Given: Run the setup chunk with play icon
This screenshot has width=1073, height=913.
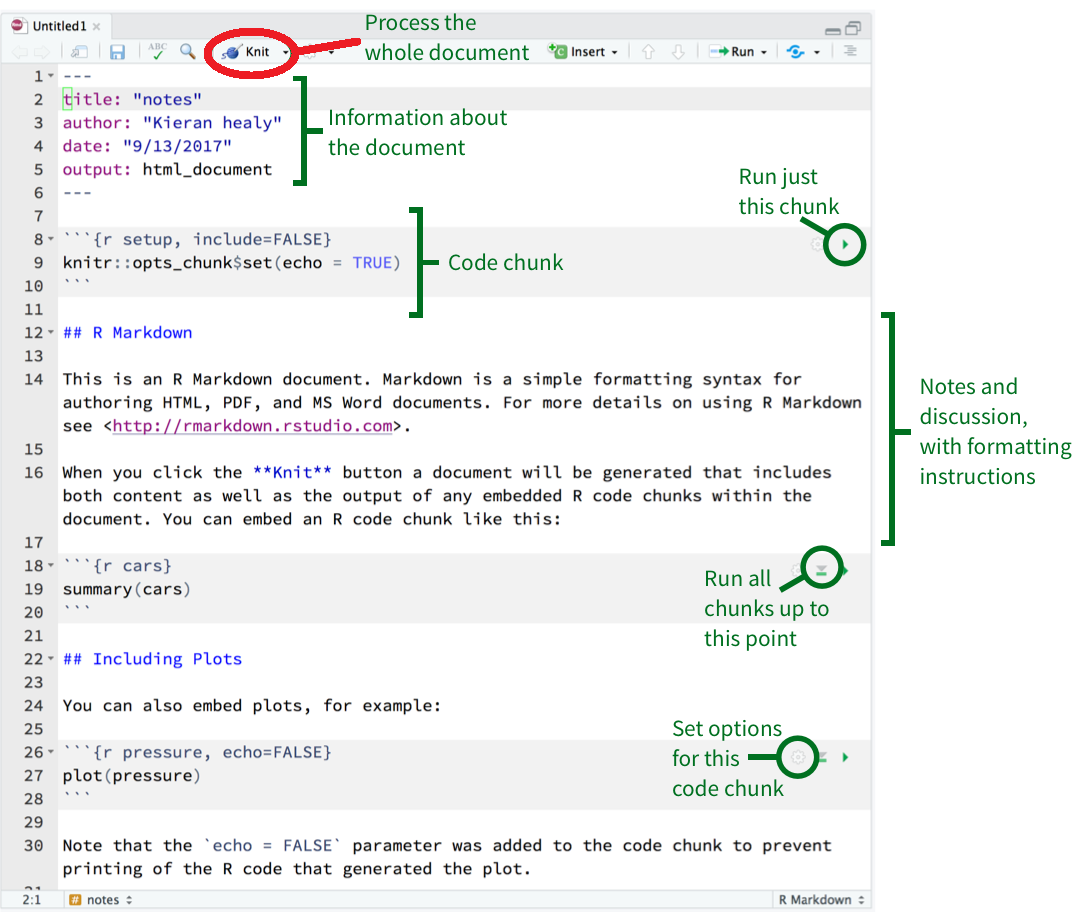Looking at the screenshot, I should pyautogui.click(x=845, y=244).
